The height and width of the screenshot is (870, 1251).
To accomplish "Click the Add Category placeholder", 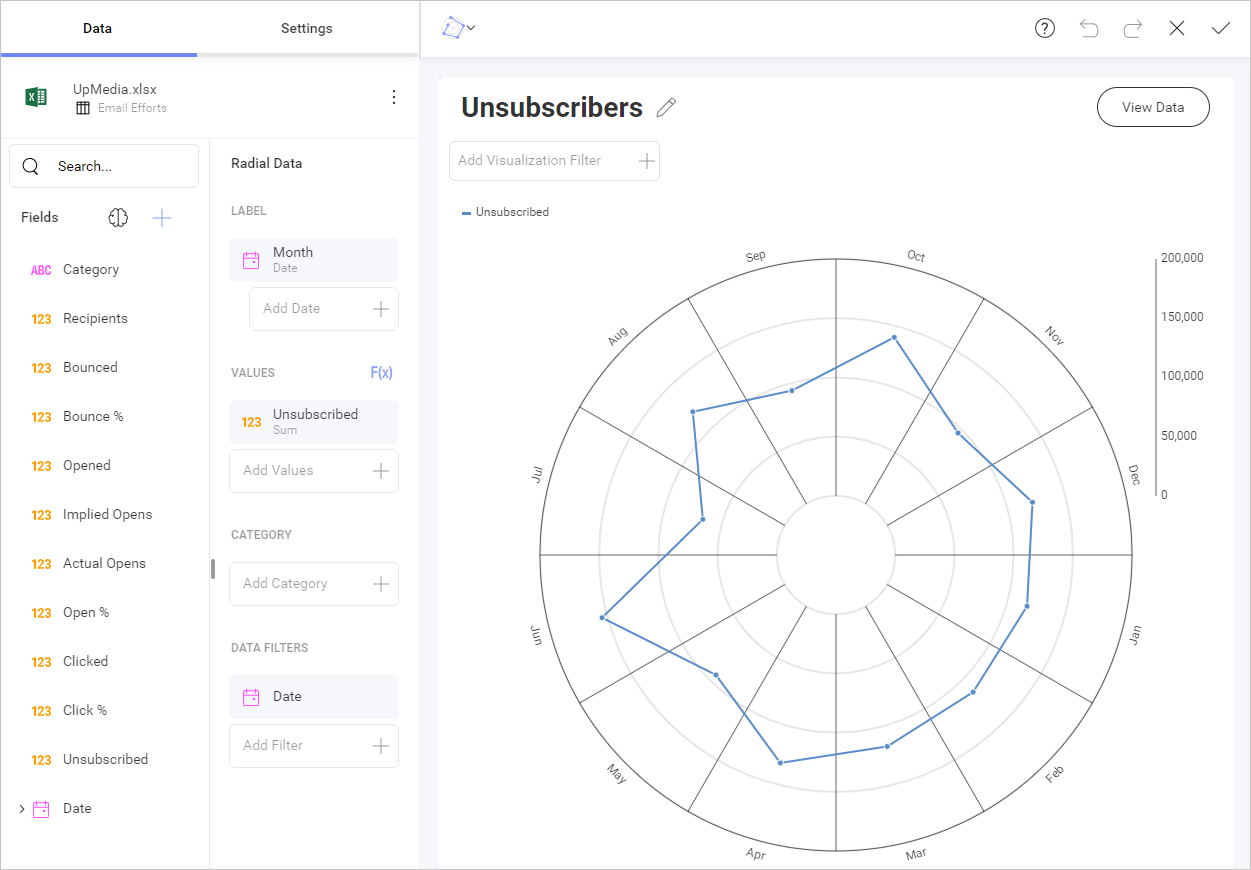I will coord(314,583).
